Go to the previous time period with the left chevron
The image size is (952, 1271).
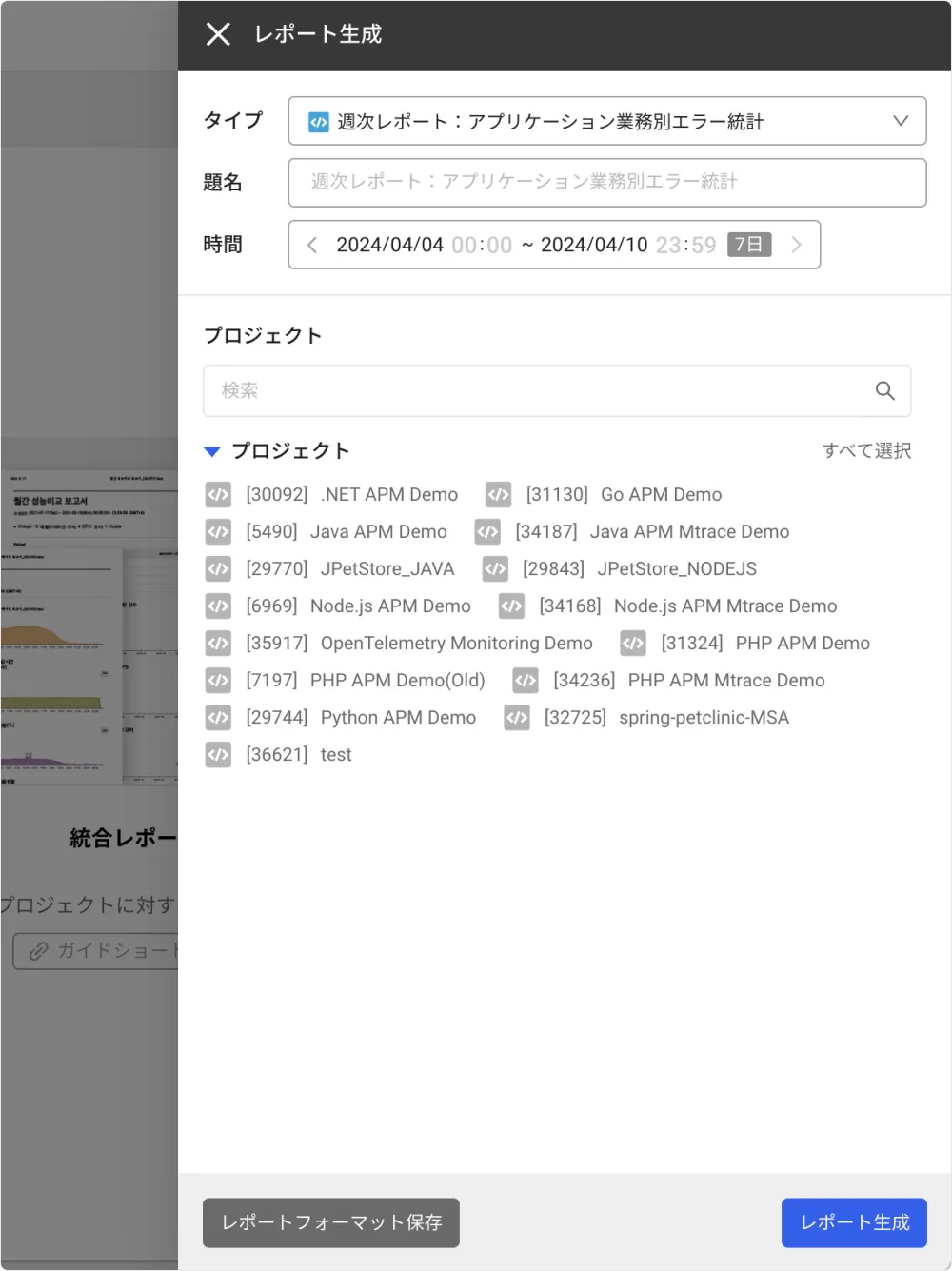click(312, 245)
